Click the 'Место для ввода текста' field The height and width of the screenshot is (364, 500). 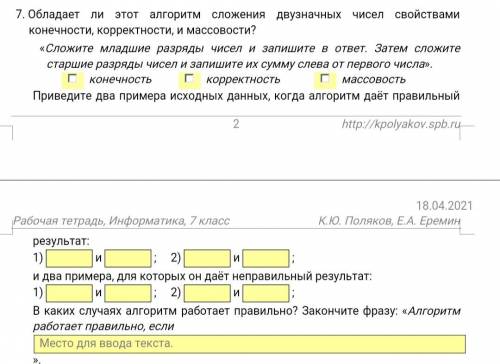tap(250, 344)
